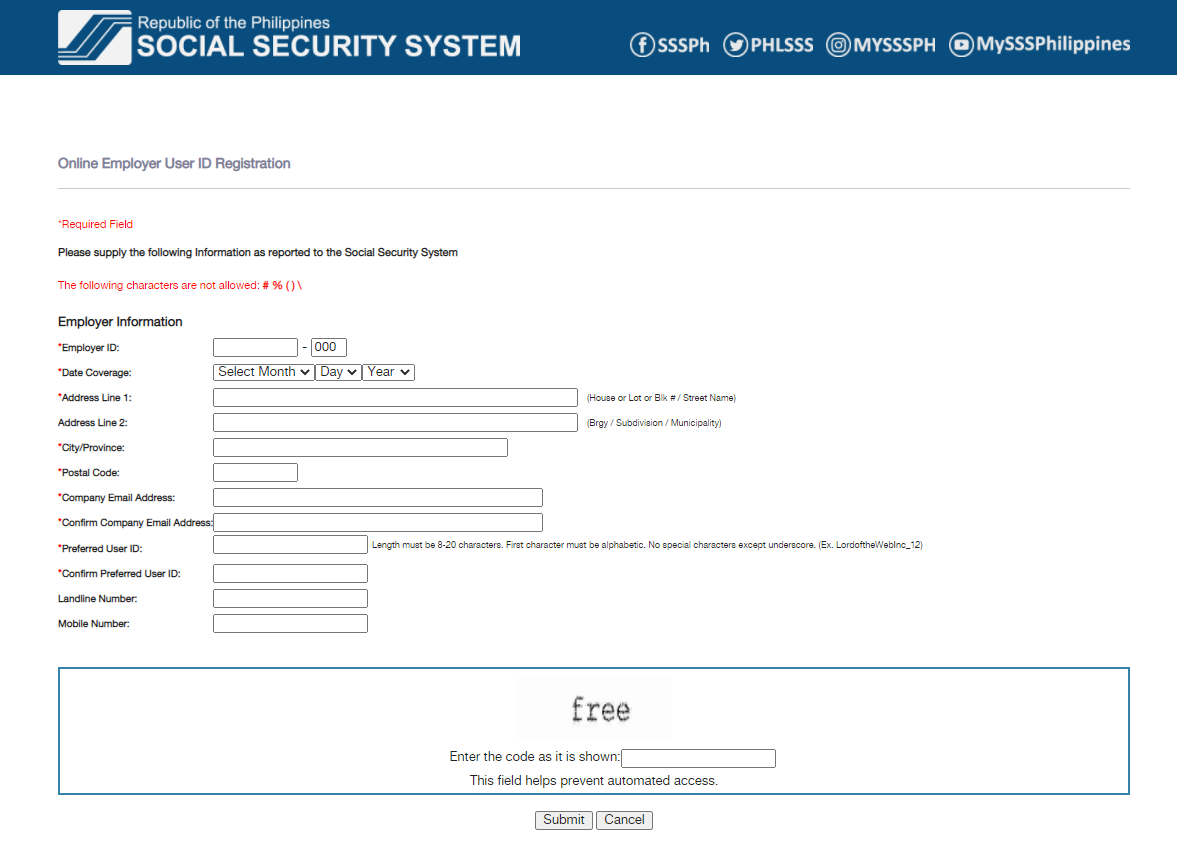Open the YouTube MySSSPhilippines channel
1177x847 pixels.
point(1038,44)
